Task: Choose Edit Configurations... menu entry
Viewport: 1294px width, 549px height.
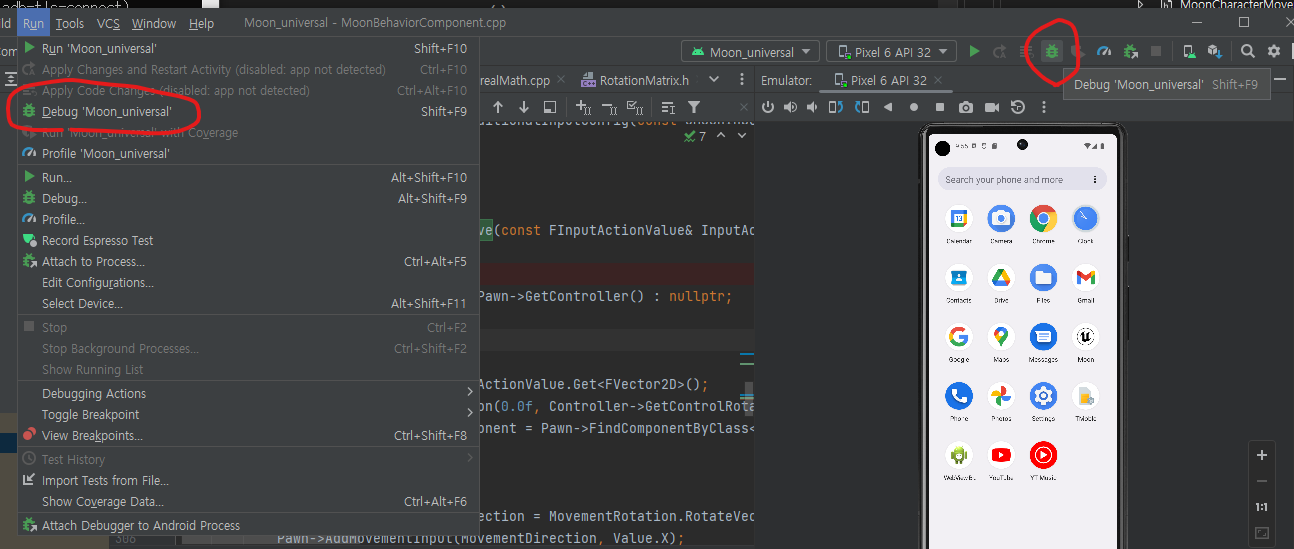Action: [248, 282]
